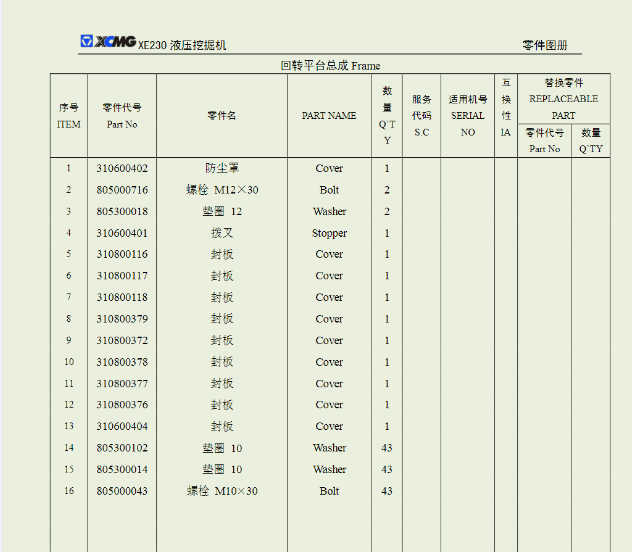Select the 序号 ITEM column header
This screenshot has height=552, width=632.
click(x=69, y=116)
